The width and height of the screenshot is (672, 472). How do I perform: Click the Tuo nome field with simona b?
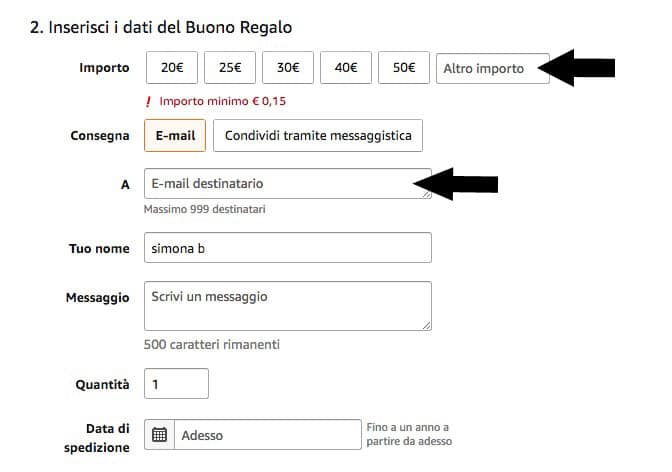point(288,248)
